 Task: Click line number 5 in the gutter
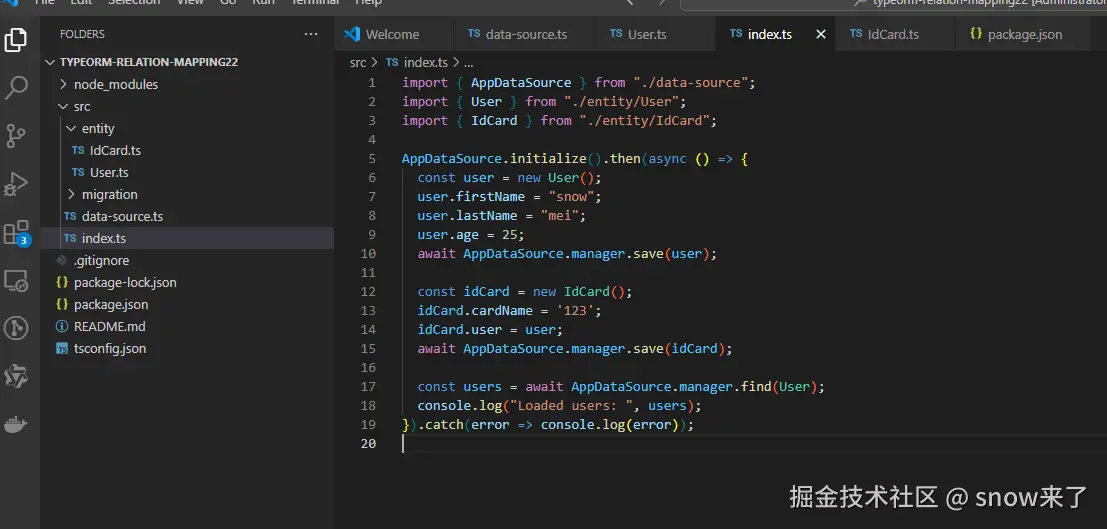point(372,159)
